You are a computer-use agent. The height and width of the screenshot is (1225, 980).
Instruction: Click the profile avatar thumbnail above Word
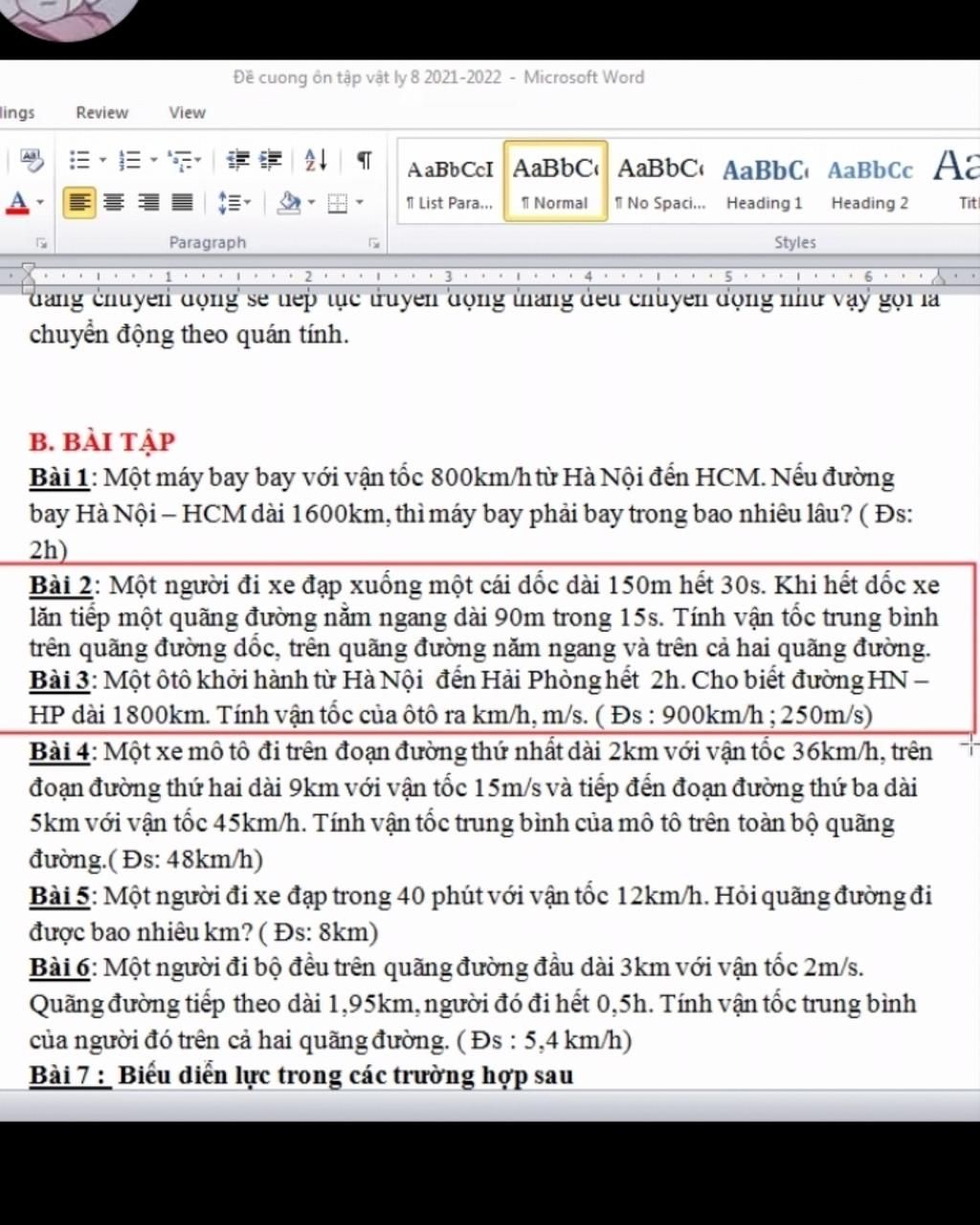click(65, 14)
